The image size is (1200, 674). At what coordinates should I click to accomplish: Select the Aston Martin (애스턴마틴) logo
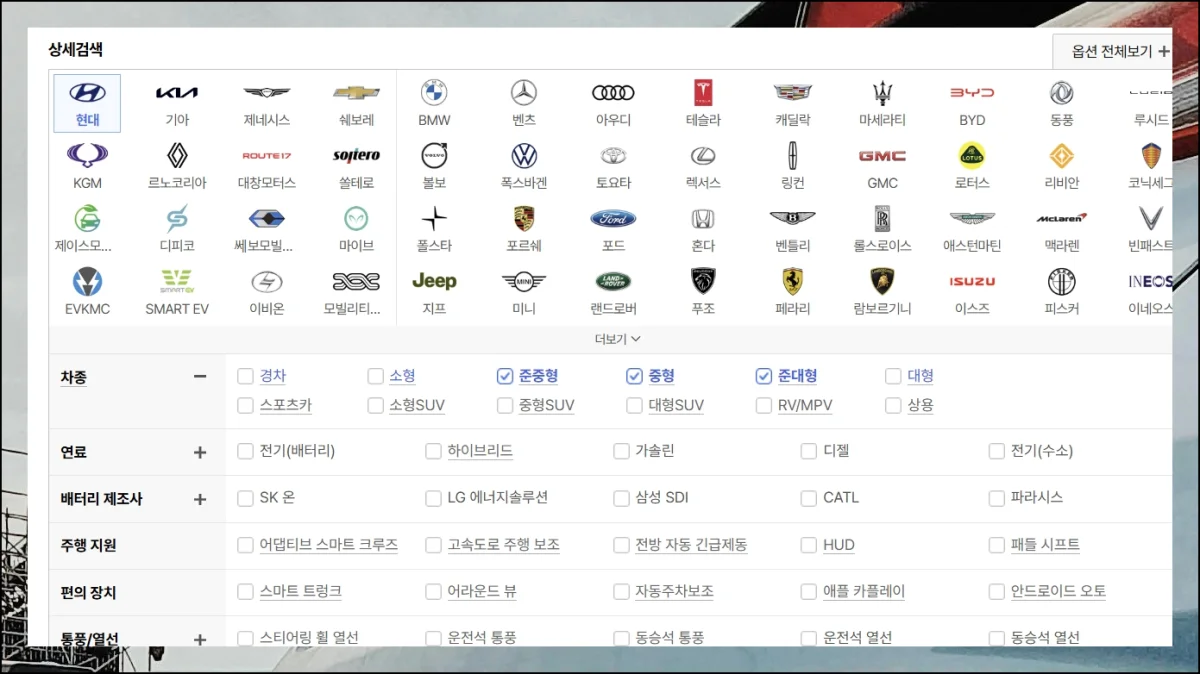(x=972, y=218)
